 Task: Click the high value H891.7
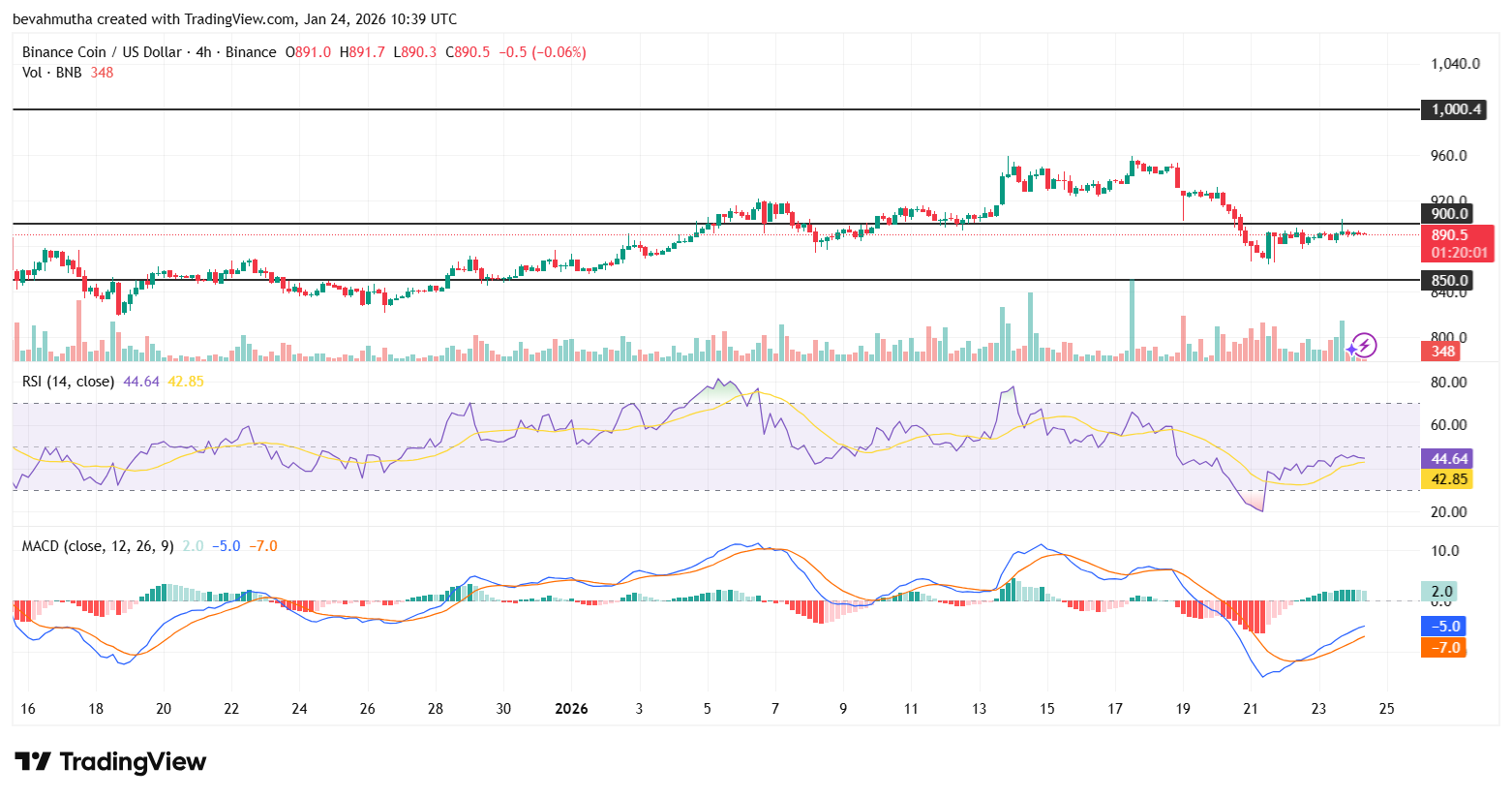(x=362, y=52)
